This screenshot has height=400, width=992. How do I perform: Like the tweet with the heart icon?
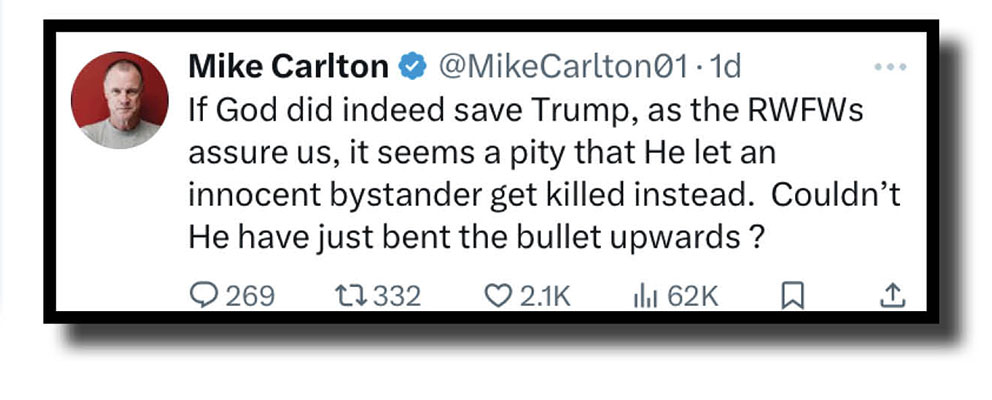[497, 295]
